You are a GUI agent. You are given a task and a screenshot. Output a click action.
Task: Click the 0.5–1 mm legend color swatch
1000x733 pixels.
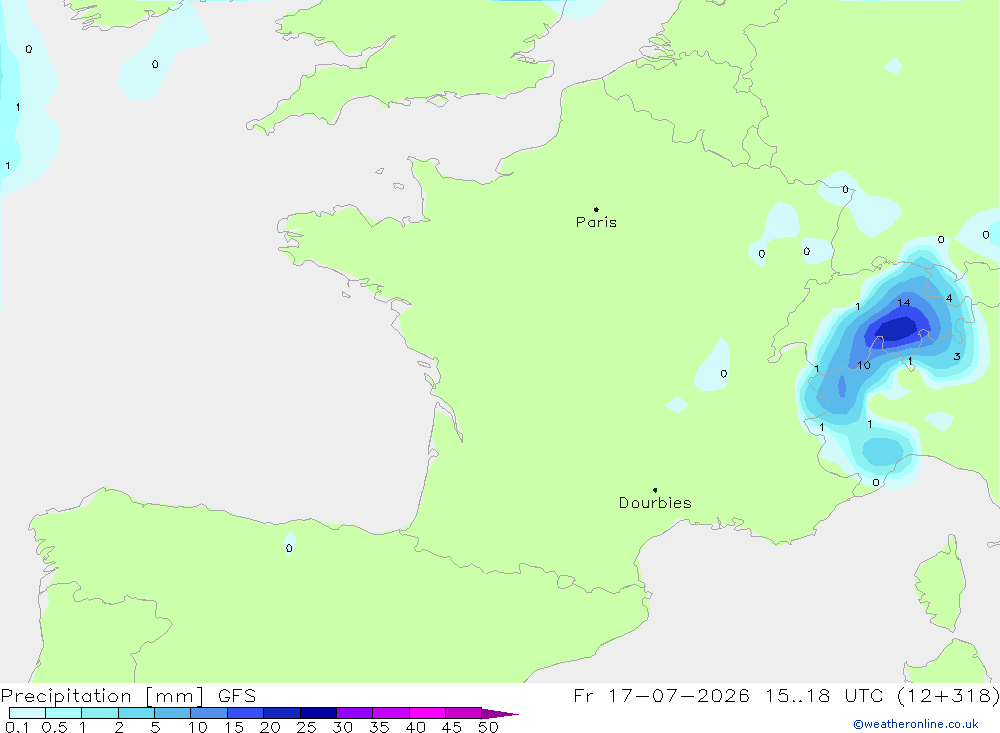coord(63,713)
